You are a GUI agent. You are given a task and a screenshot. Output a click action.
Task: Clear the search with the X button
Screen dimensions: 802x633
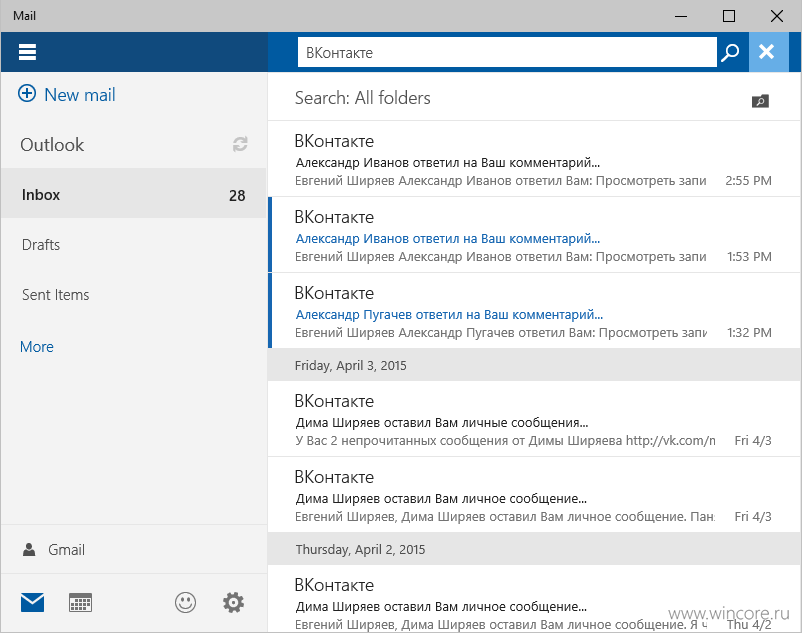(768, 52)
